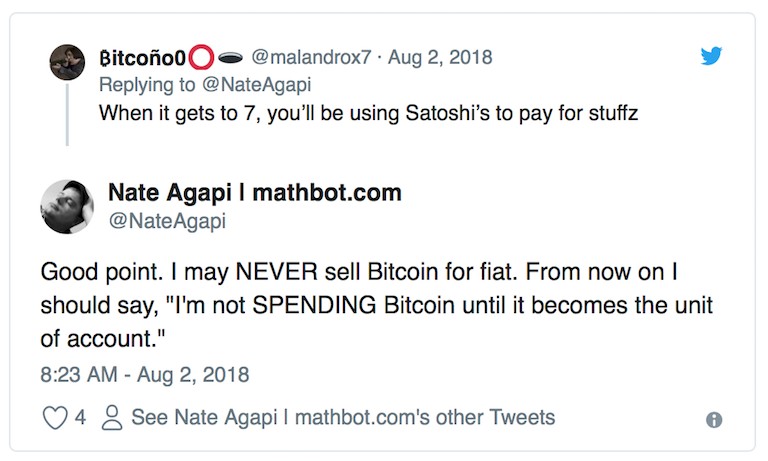Screen dimensions: 768x461
Task: Like the tweet with the heart icon
Action: [54, 418]
